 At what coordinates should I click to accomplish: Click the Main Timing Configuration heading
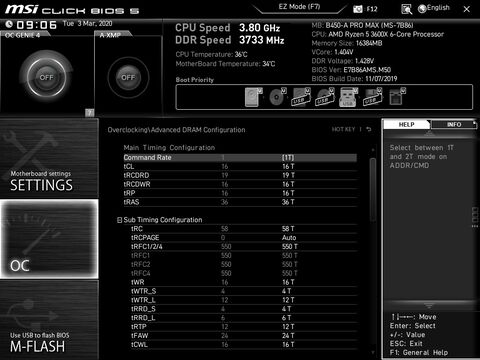click(169, 148)
